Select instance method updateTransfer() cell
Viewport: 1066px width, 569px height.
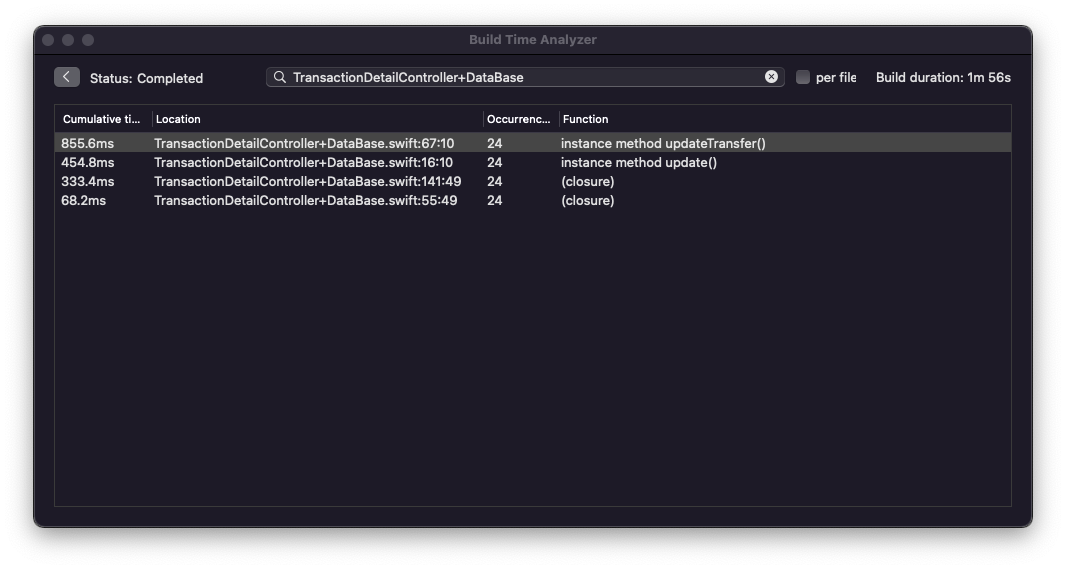[663, 143]
